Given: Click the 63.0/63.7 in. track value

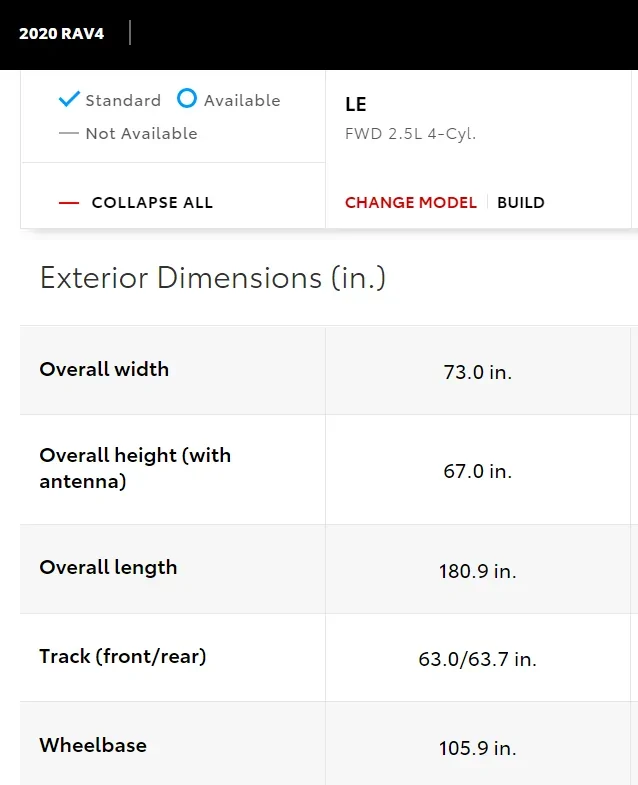Looking at the screenshot, I should tap(477, 660).
